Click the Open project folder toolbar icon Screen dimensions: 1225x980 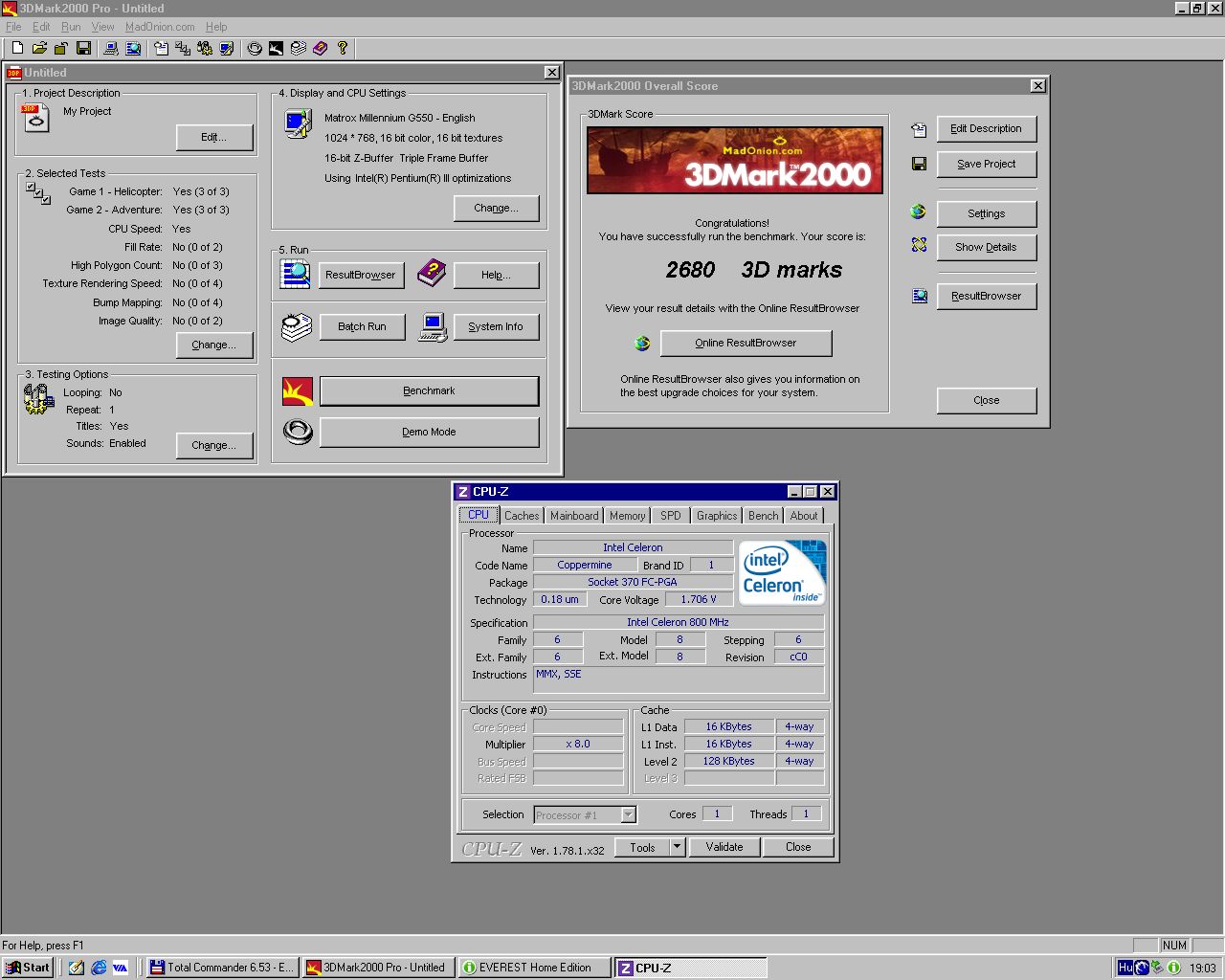(39, 48)
